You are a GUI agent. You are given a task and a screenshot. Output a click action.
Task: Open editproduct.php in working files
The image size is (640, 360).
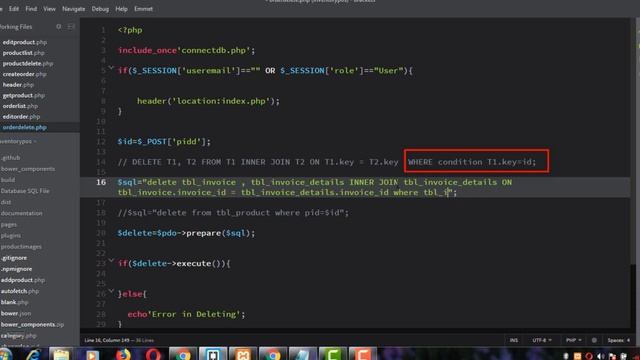pyautogui.click(x=24, y=42)
